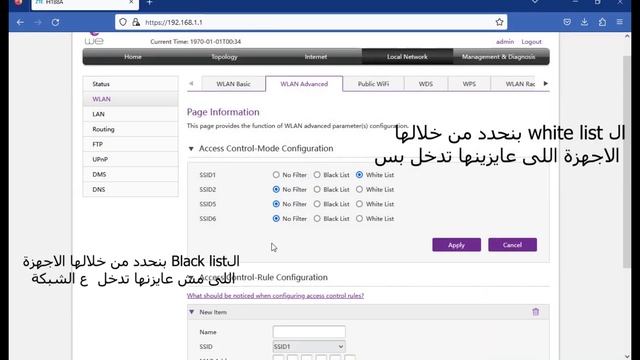The width and height of the screenshot is (640, 360).
Task: Open the Local Network menu
Action: (x=407, y=57)
